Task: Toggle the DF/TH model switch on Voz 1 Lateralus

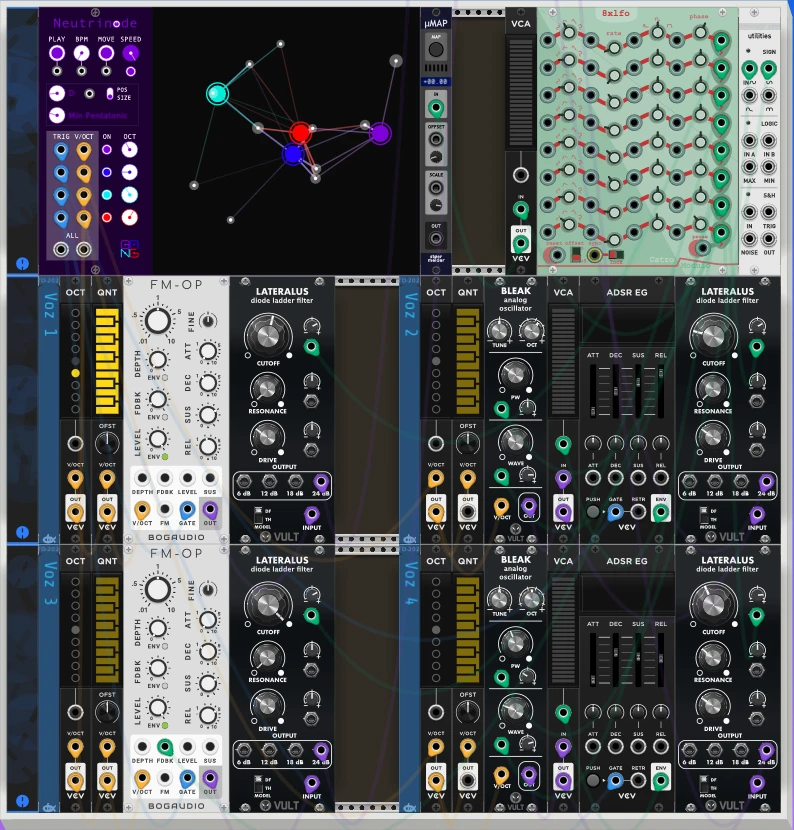Action: (258, 515)
